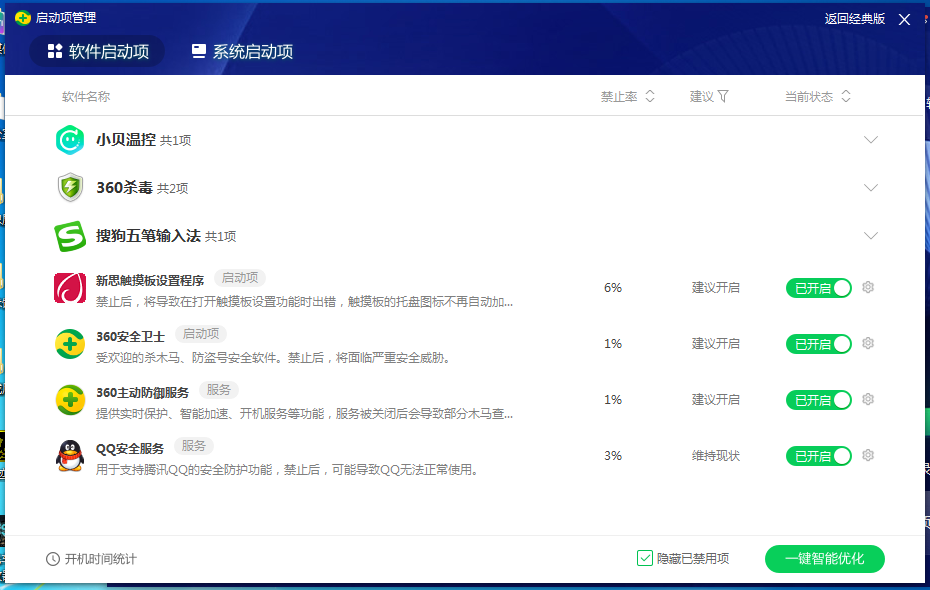Click 建议开启 in the 360主动防御服务 row

(x=716, y=400)
